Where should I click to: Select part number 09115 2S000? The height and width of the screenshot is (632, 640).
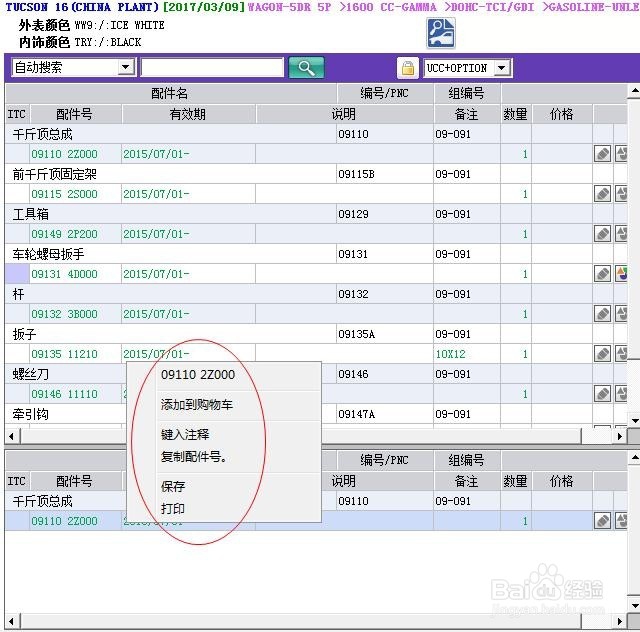tap(64, 194)
